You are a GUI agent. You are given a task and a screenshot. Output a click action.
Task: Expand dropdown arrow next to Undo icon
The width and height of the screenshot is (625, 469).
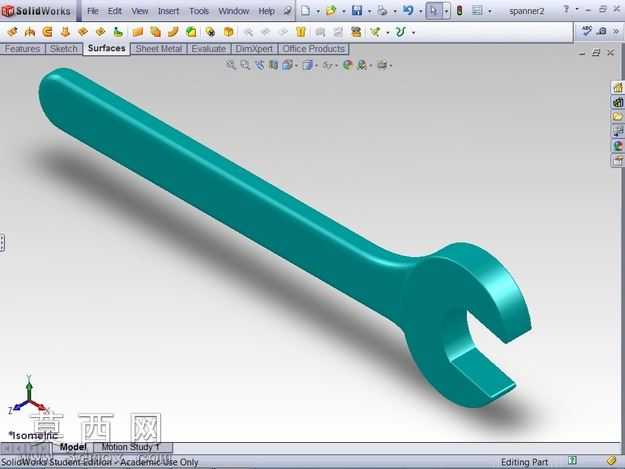[x=421, y=12]
